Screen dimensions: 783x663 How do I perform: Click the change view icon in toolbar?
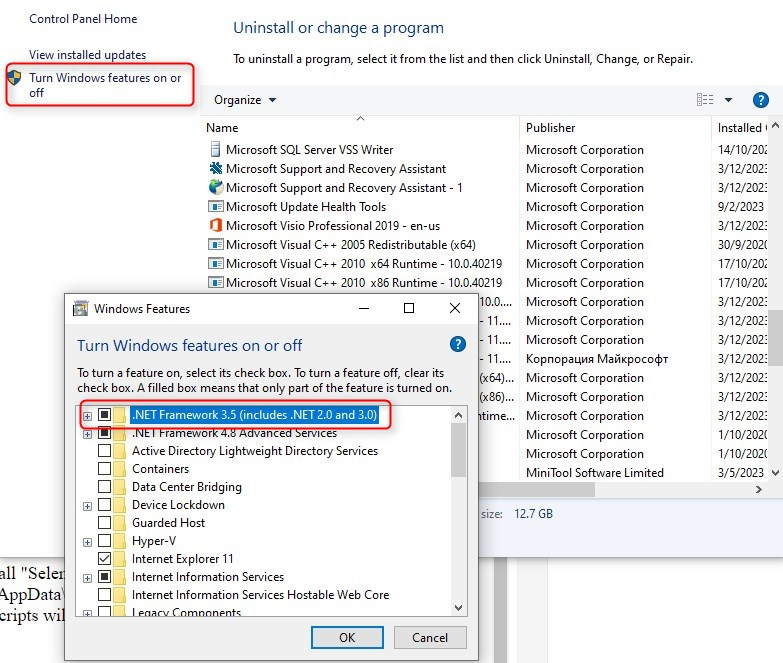click(705, 100)
